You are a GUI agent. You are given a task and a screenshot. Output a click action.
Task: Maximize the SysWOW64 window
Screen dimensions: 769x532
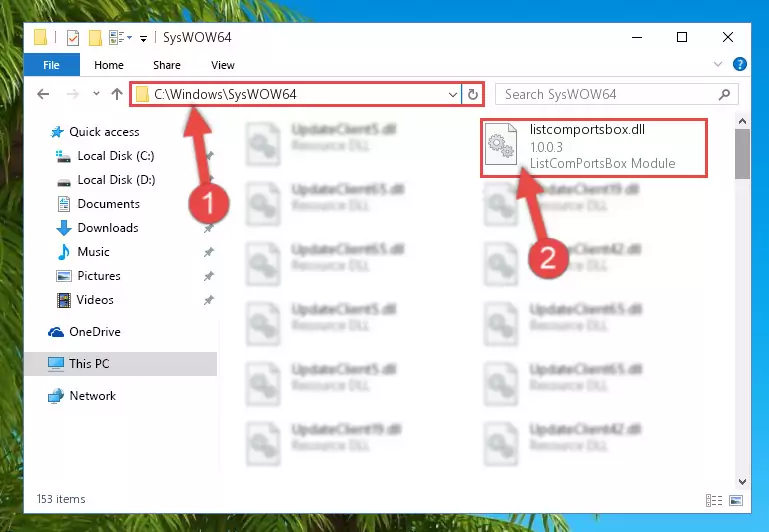(x=682, y=37)
